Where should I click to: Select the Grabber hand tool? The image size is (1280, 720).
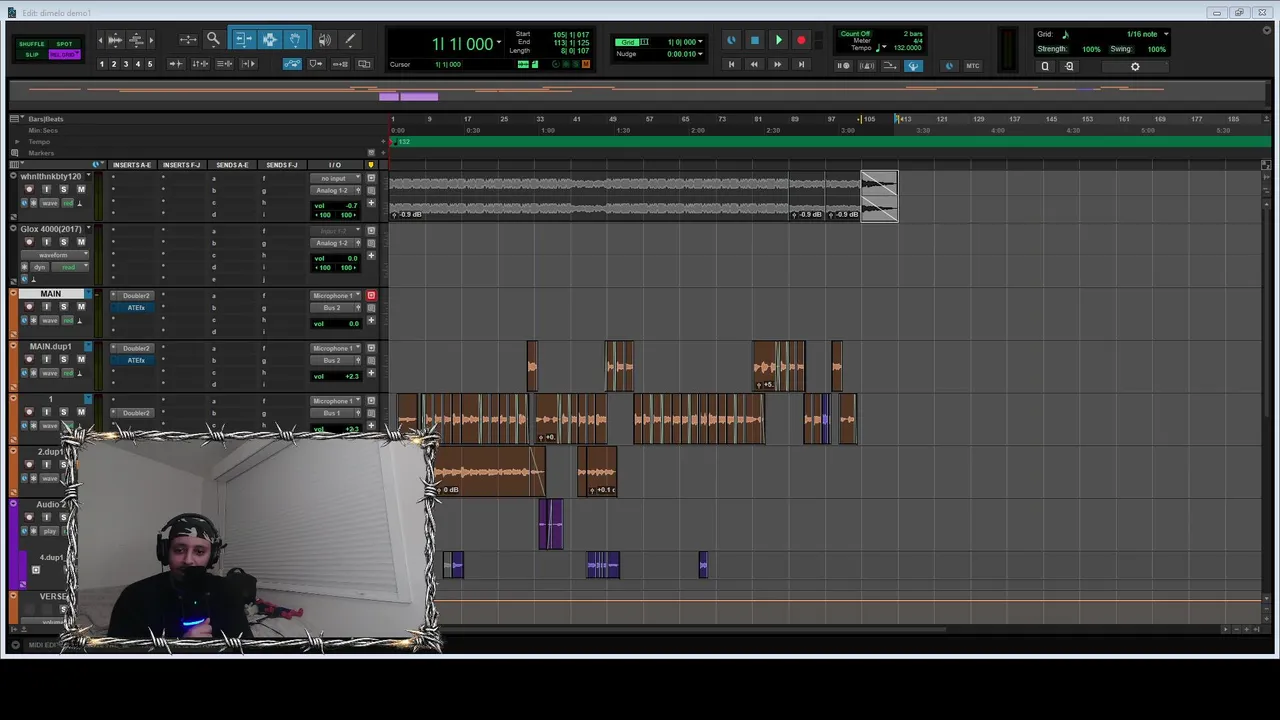coord(295,40)
